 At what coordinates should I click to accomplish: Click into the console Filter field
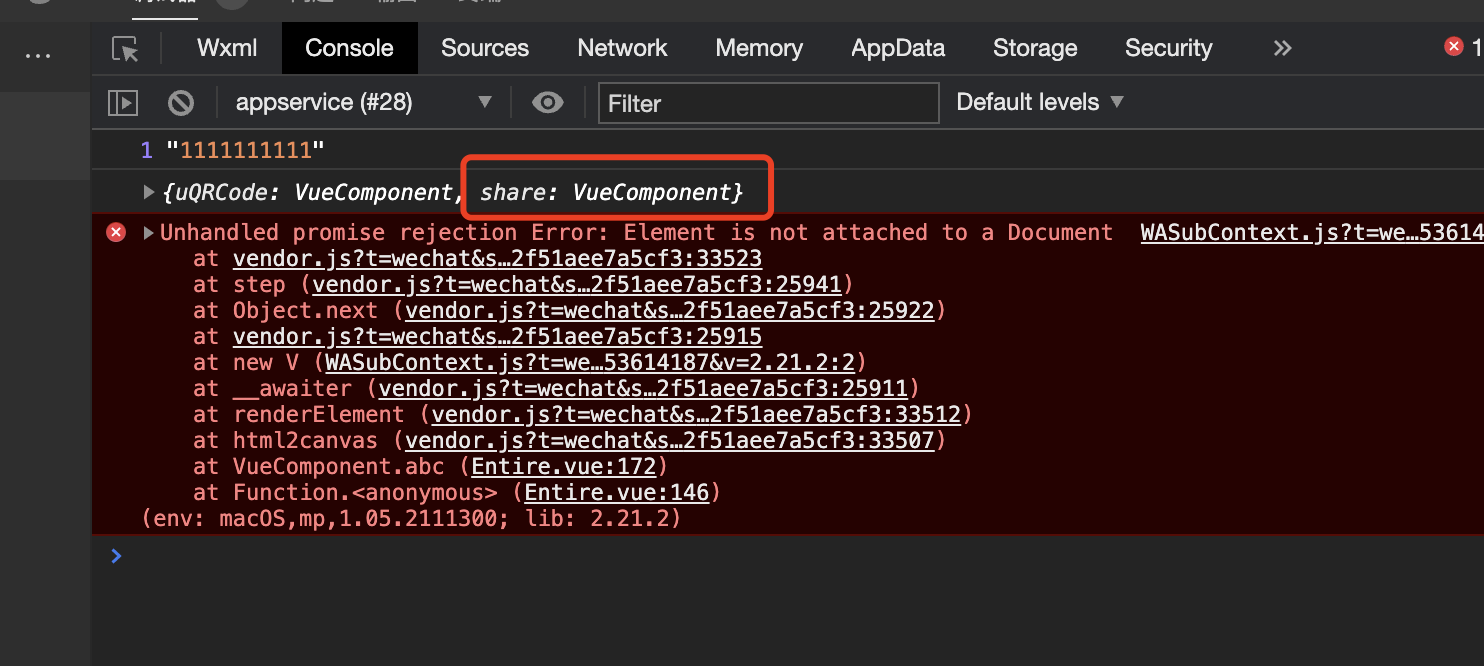click(768, 103)
